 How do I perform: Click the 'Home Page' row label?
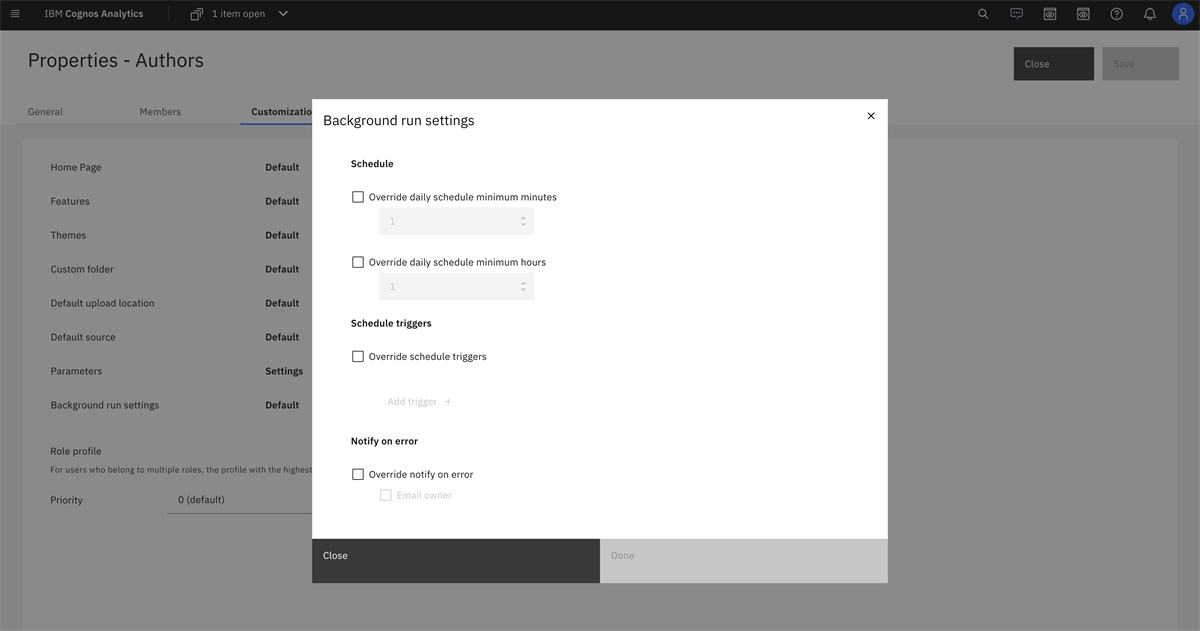[x=76, y=168]
